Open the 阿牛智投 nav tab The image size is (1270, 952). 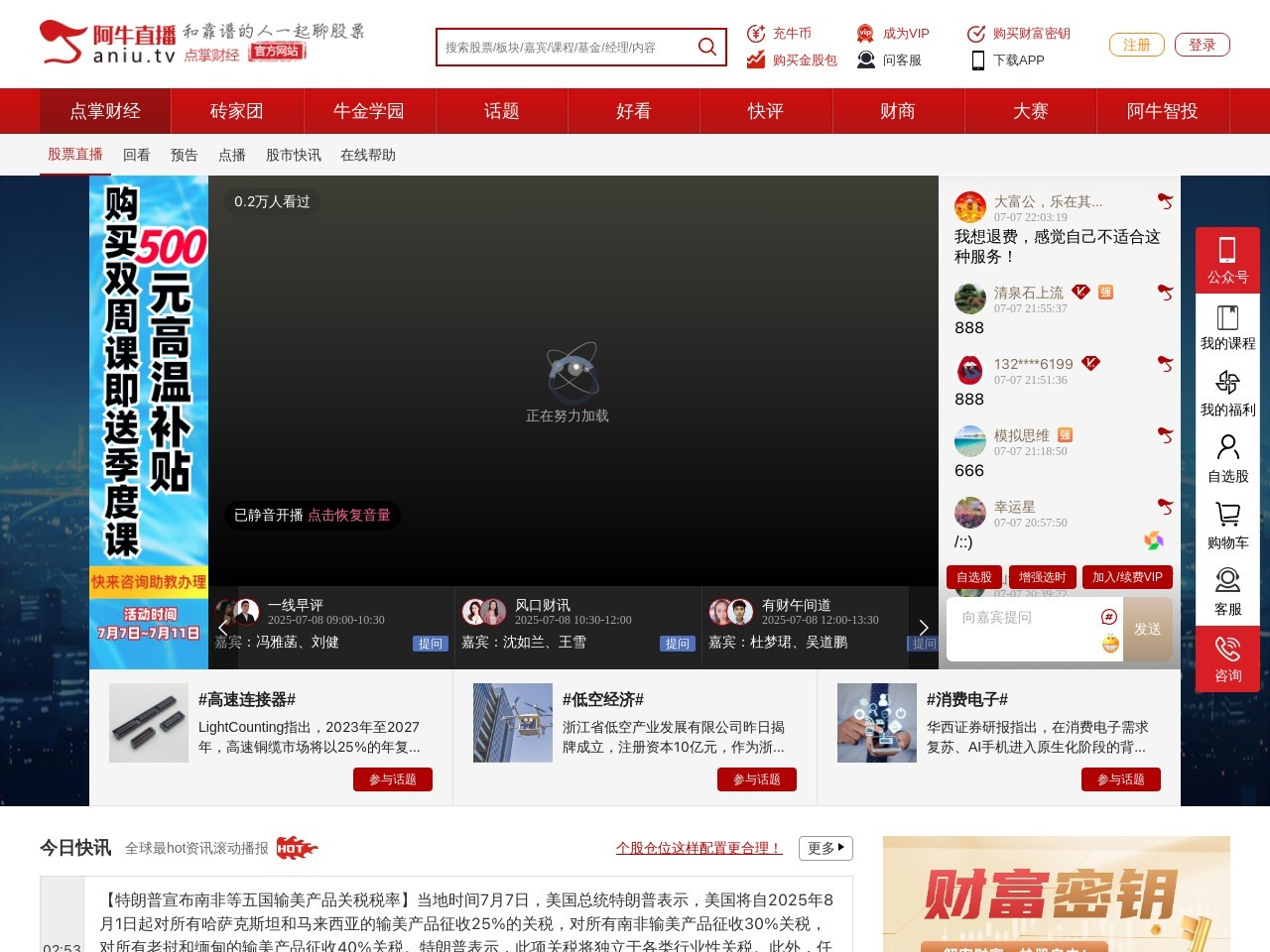pyautogui.click(x=1163, y=111)
